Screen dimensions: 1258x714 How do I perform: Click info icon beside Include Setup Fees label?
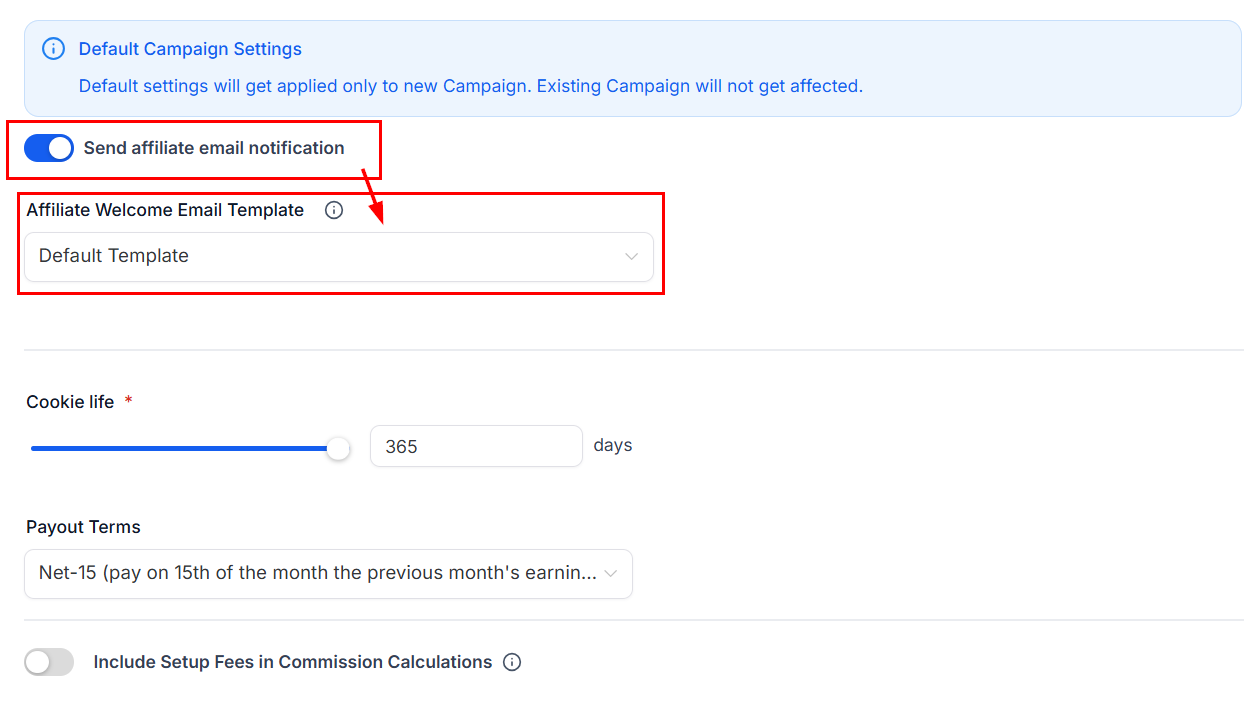point(512,662)
